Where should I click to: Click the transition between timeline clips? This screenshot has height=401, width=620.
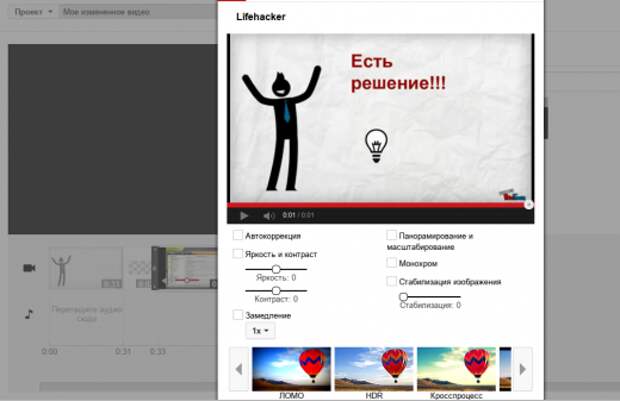tap(139, 268)
